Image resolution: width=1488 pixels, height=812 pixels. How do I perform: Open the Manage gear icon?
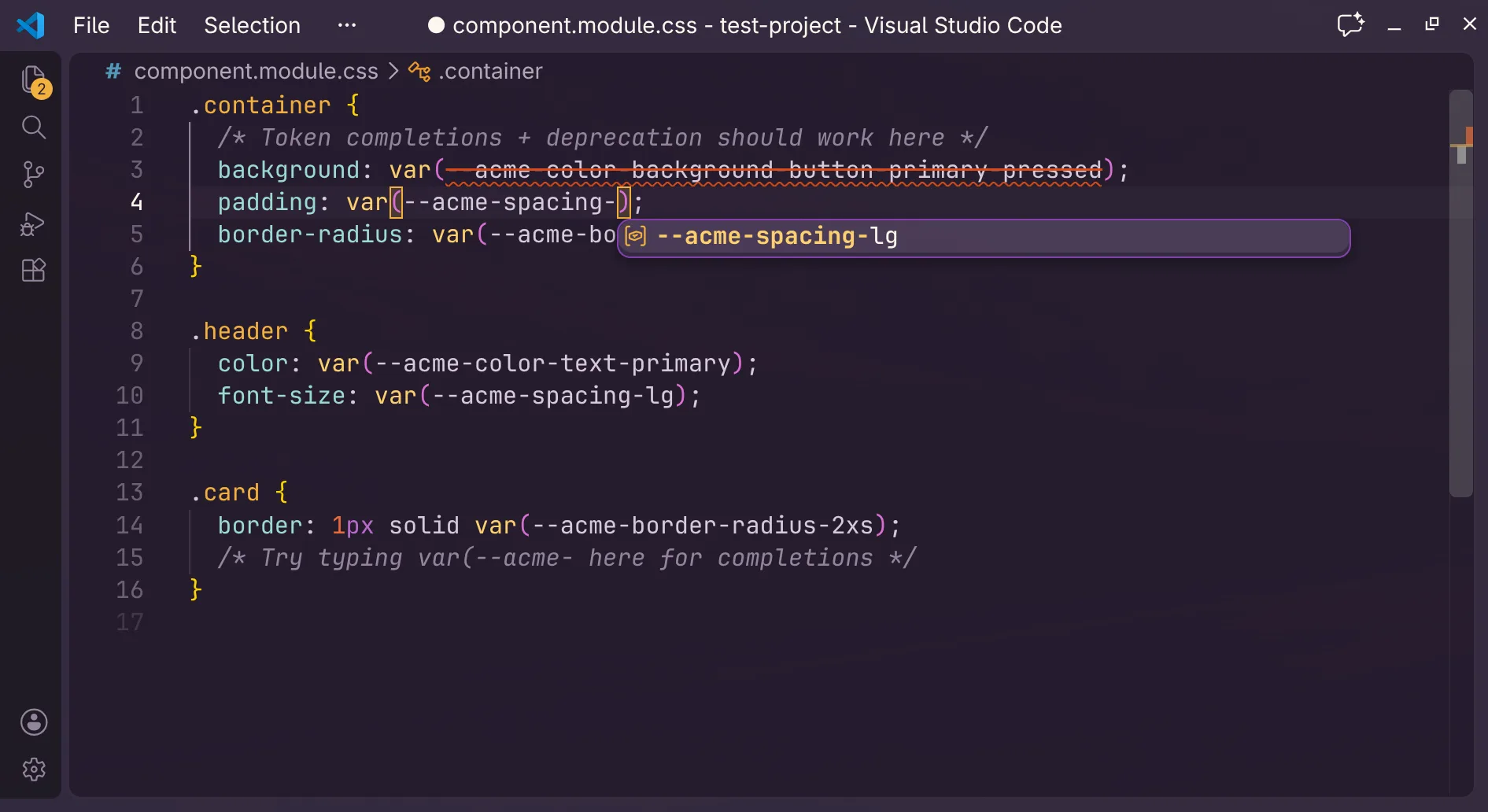[34, 770]
